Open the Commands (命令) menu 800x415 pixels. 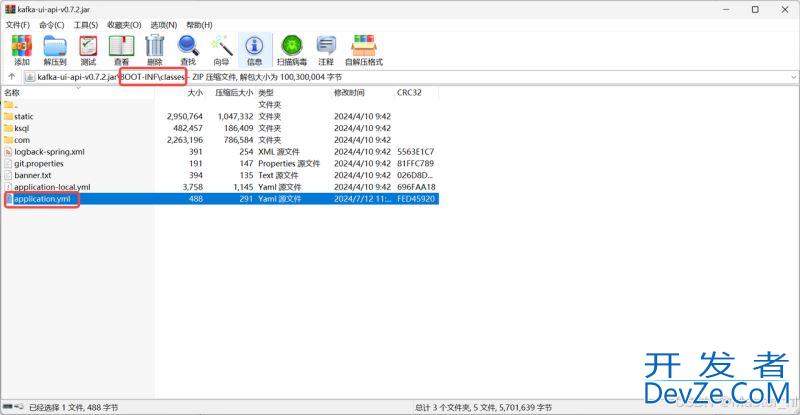point(52,25)
